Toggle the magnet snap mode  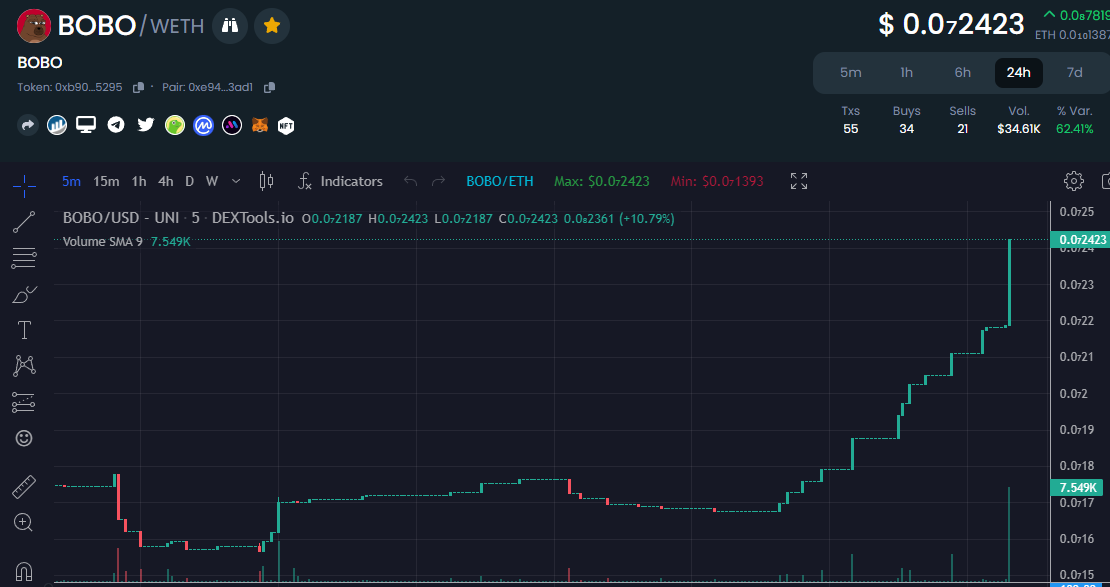(24, 571)
